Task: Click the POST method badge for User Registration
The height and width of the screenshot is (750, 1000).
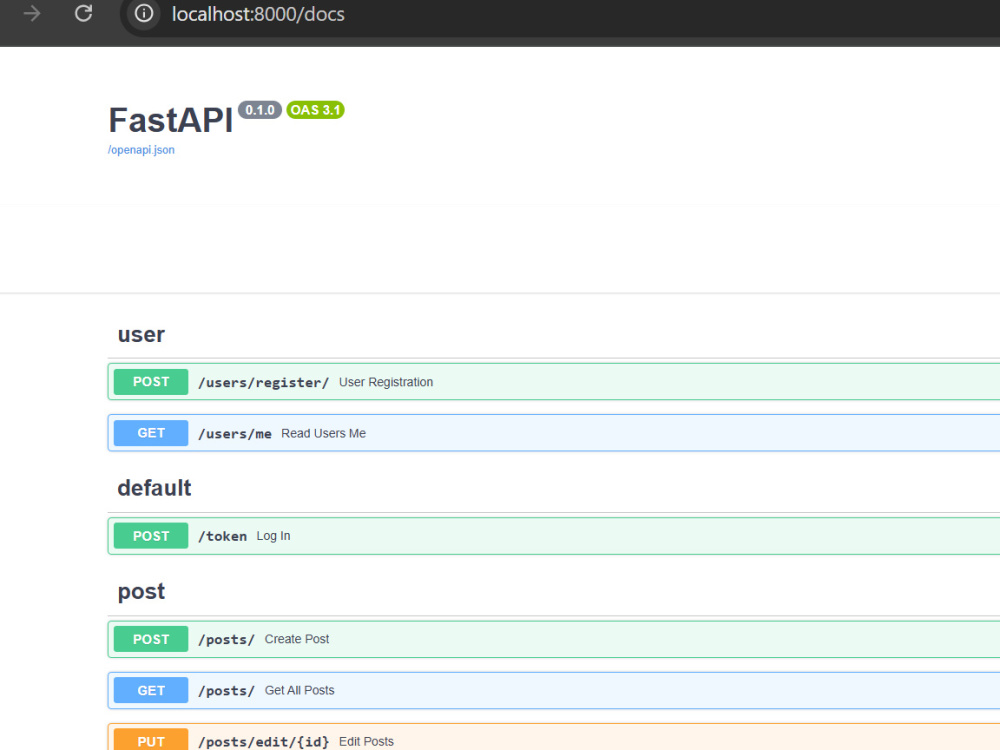Action: click(x=151, y=382)
